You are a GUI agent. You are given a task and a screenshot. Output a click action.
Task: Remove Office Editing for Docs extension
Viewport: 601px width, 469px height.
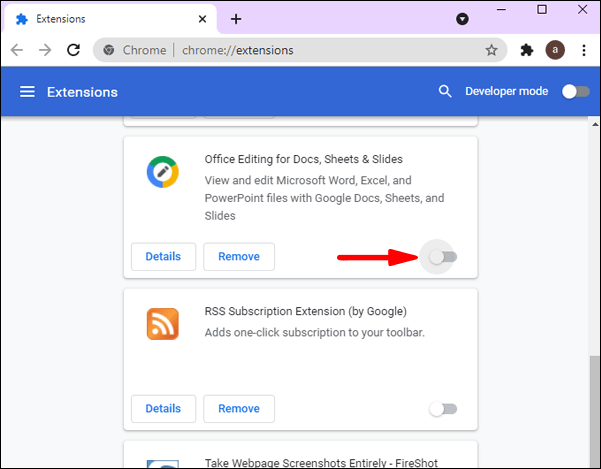pos(239,256)
